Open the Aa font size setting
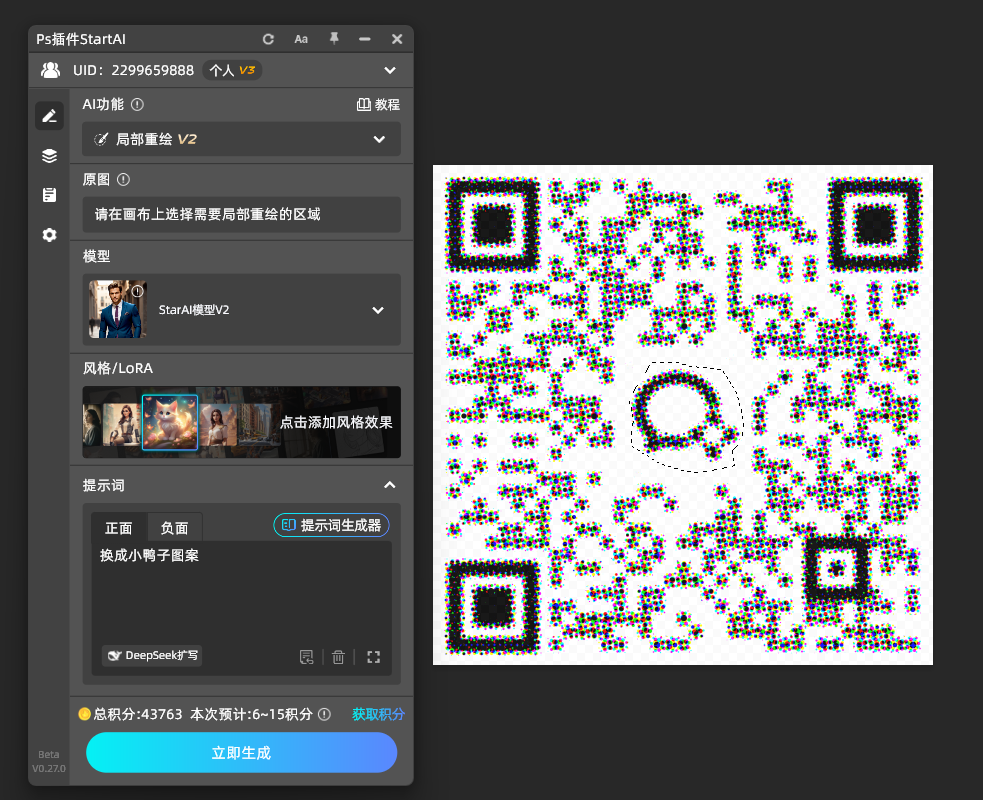Screen dimensions: 983x800 pos(301,39)
